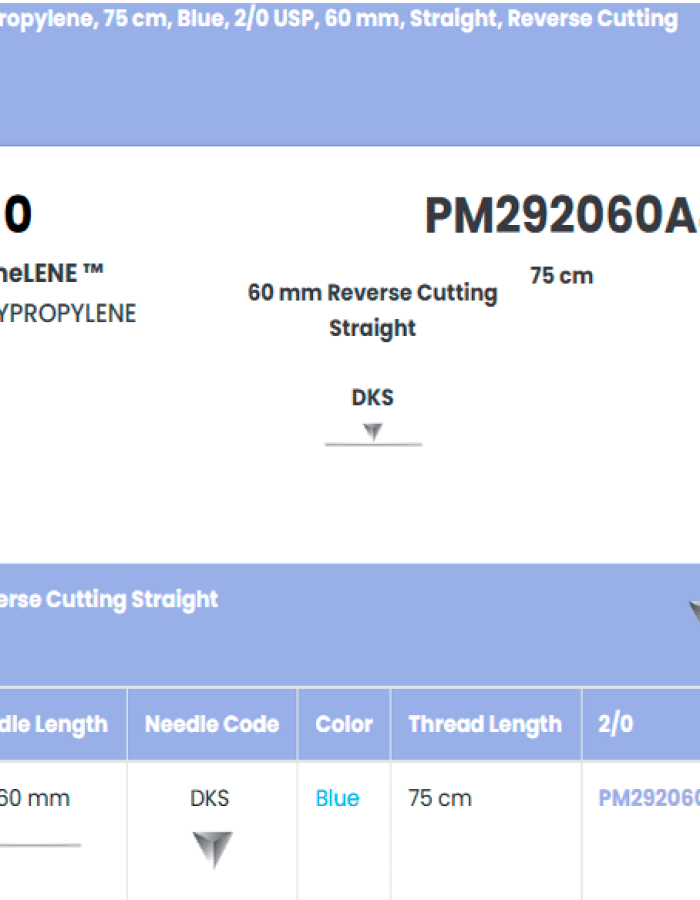Screen dimensions: 700x900
Task: Click the large triangular needle icon in table row
Action: (212, 847)
